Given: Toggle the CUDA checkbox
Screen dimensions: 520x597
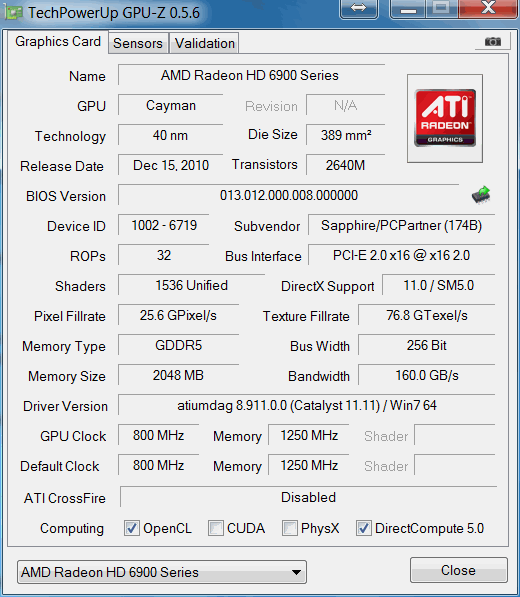Looking at the screenshot, I should tap(215, 528).
